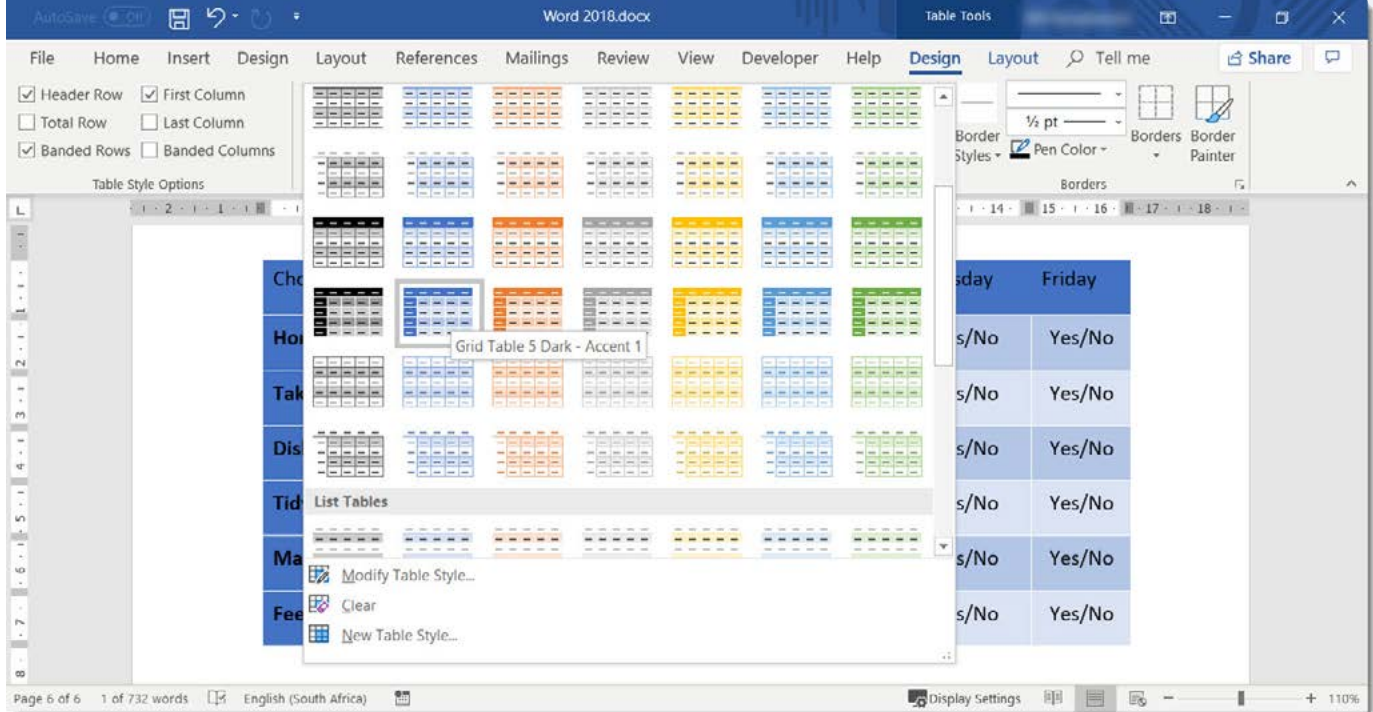Viewport: 1373px width, 712px height.
Task: Click the zoom slider handle
Action: 1242,698
